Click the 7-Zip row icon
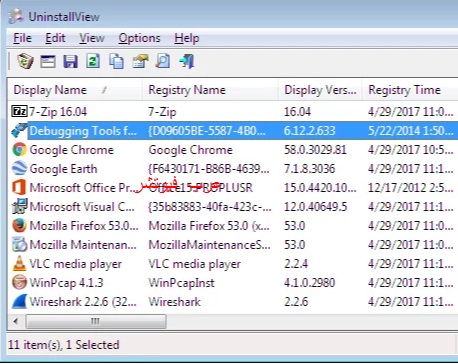This screenshot has height=364, width=458. (19, 111)
